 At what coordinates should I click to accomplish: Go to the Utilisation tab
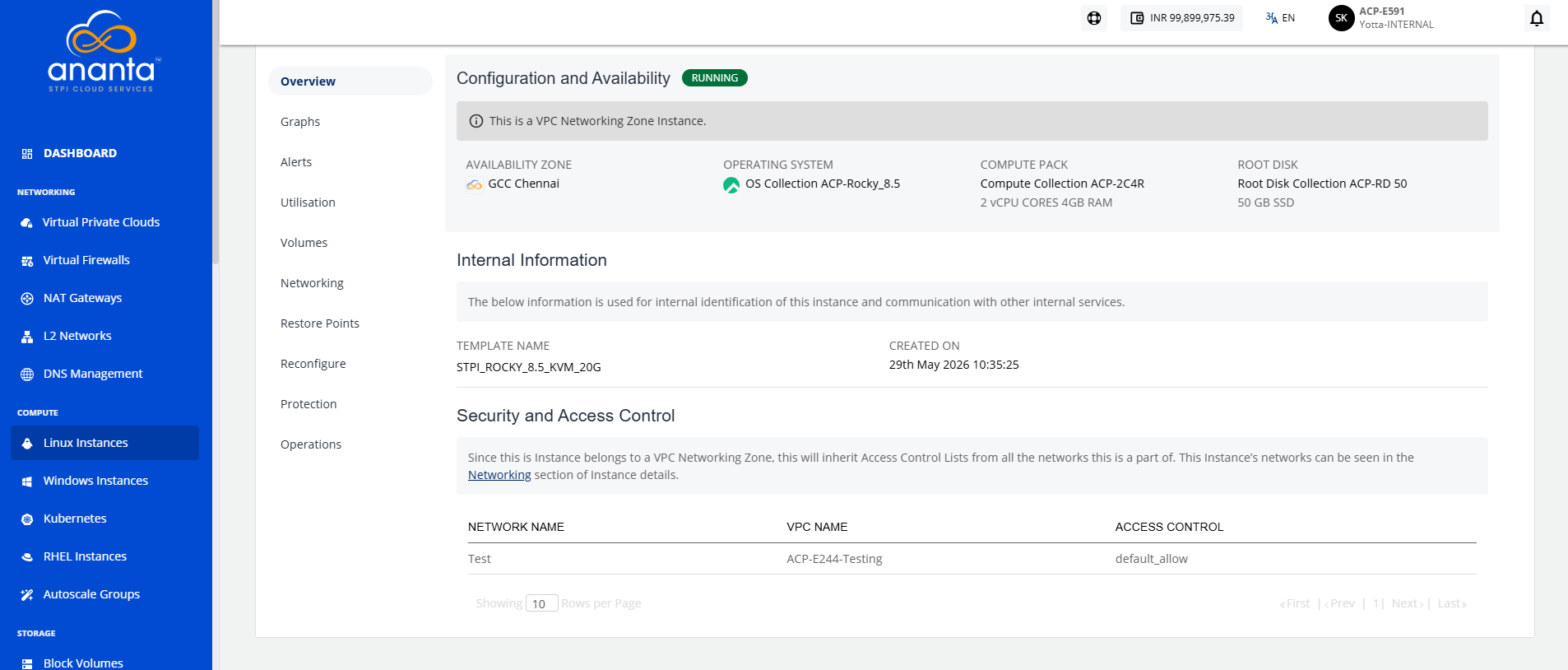(x=308, y=202)
